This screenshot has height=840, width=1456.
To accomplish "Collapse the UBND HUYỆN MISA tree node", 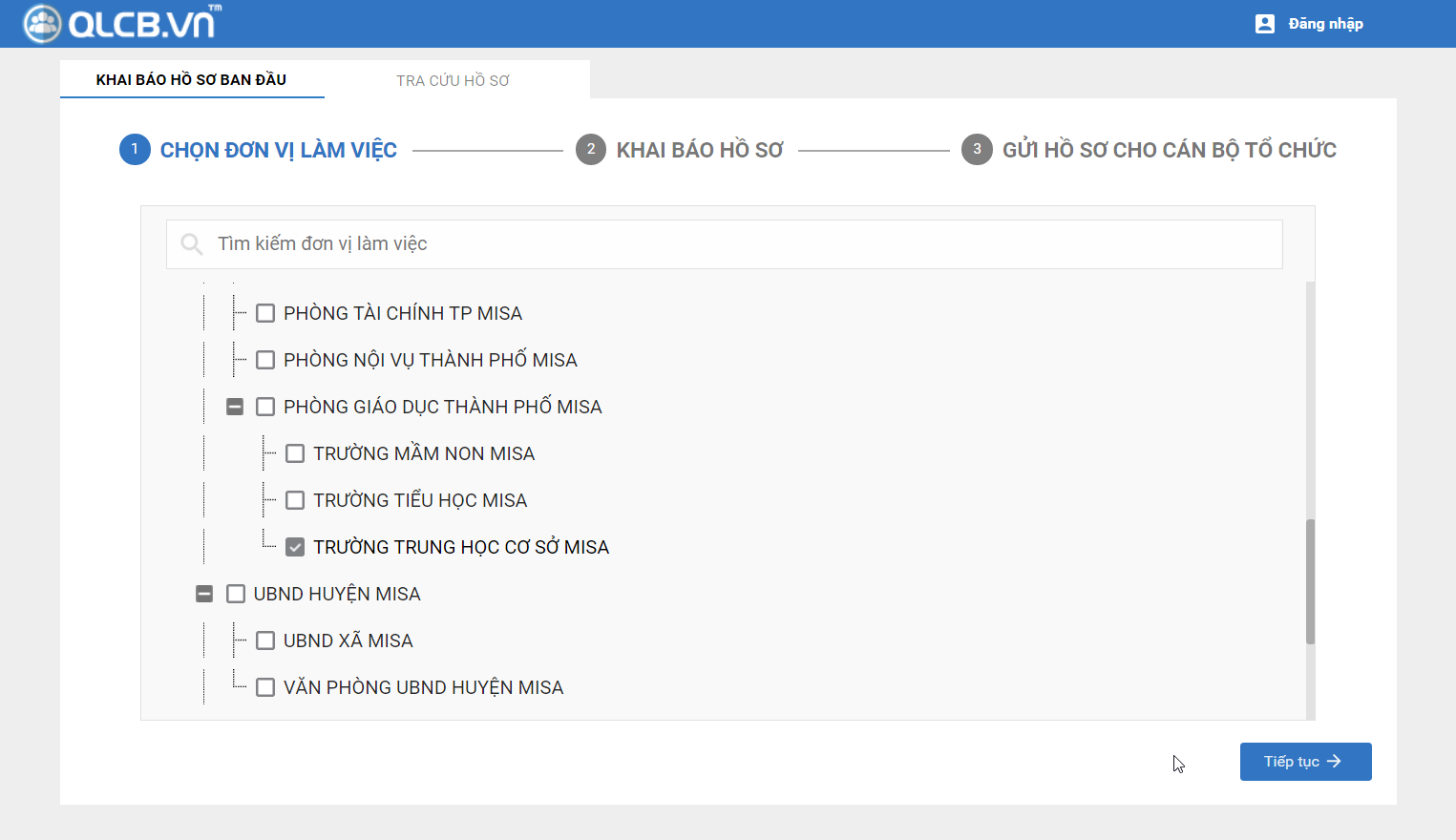I will (x=204, y=594).
